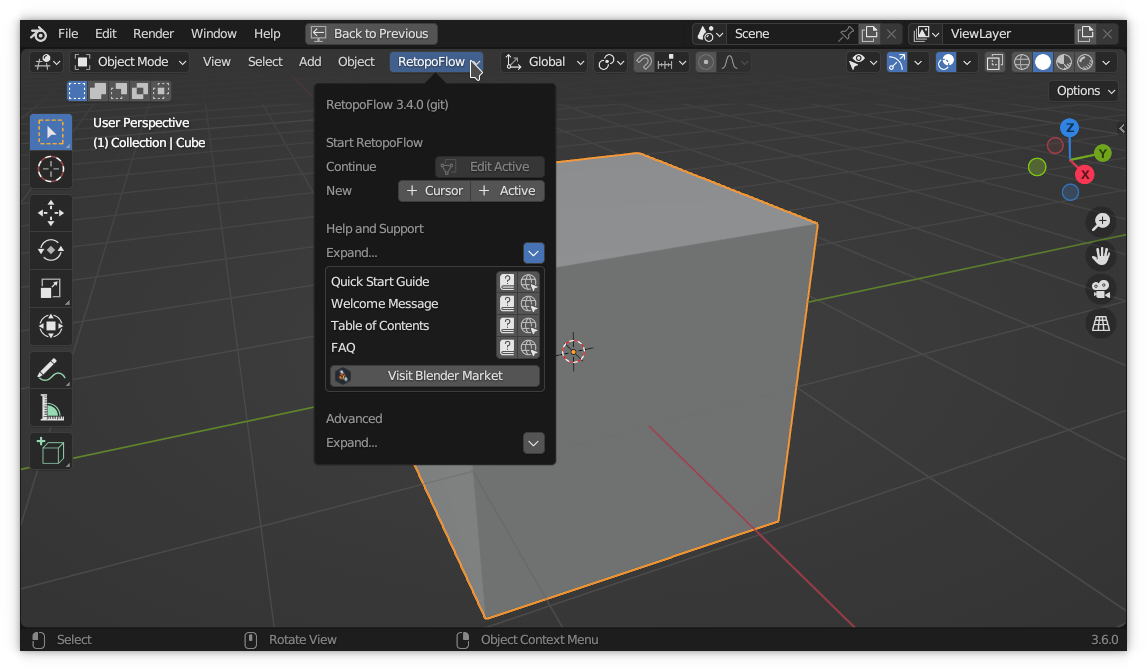Image resolution: width=1147 pixels, height=671 pixels.
Task: Open FAQ help document icon
Action: 507,348
